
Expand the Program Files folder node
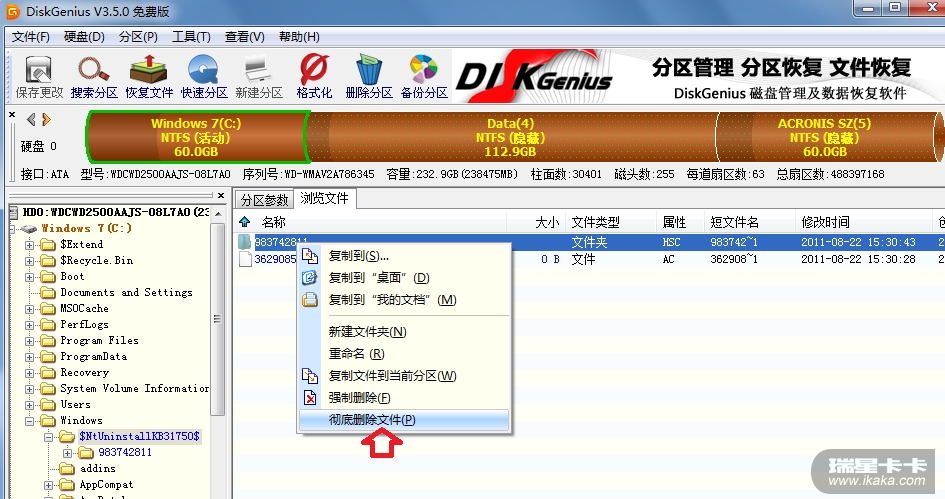click(29, 341)
